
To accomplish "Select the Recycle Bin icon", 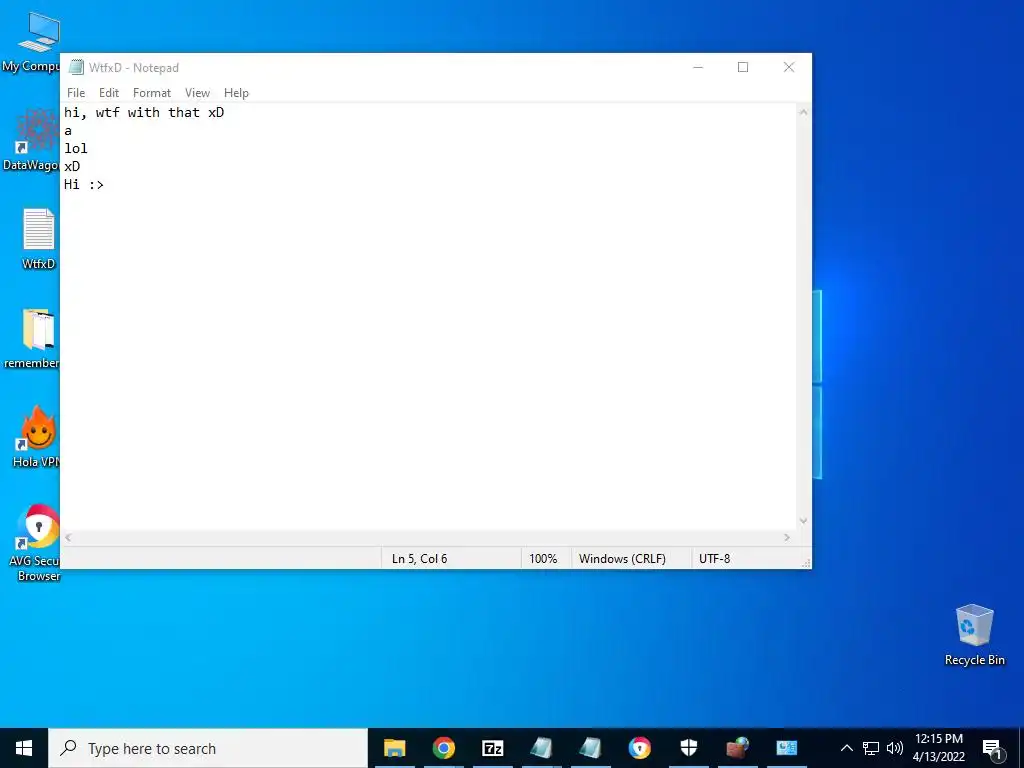I will [974, 635].
